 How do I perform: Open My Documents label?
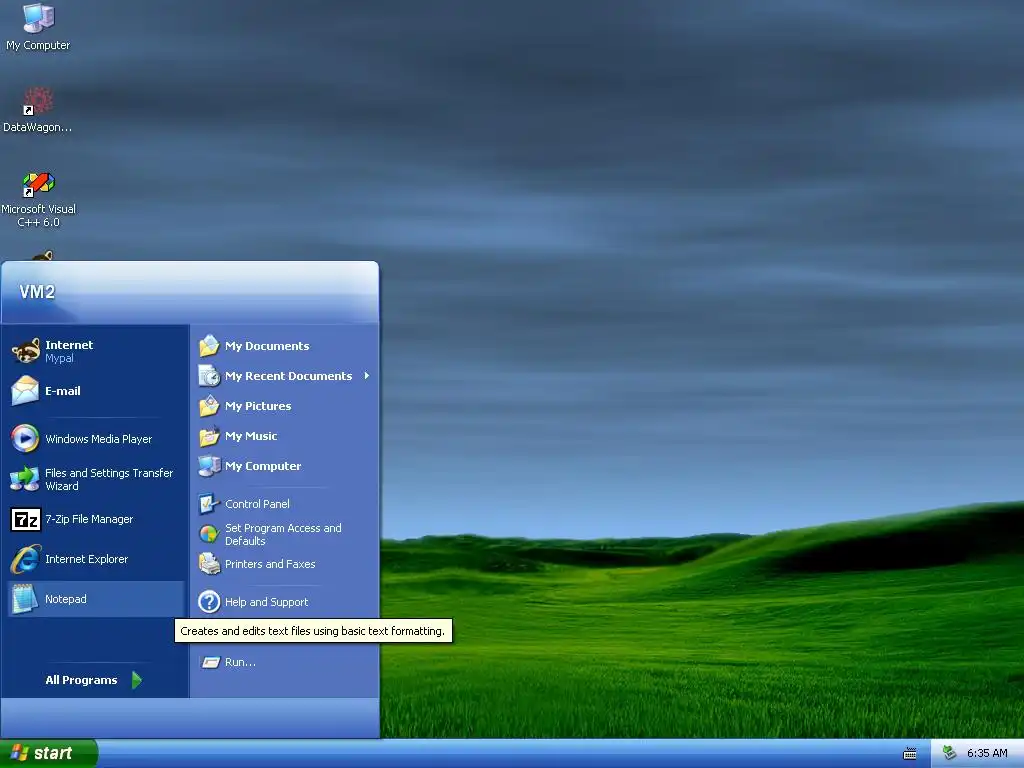point(267,346)
